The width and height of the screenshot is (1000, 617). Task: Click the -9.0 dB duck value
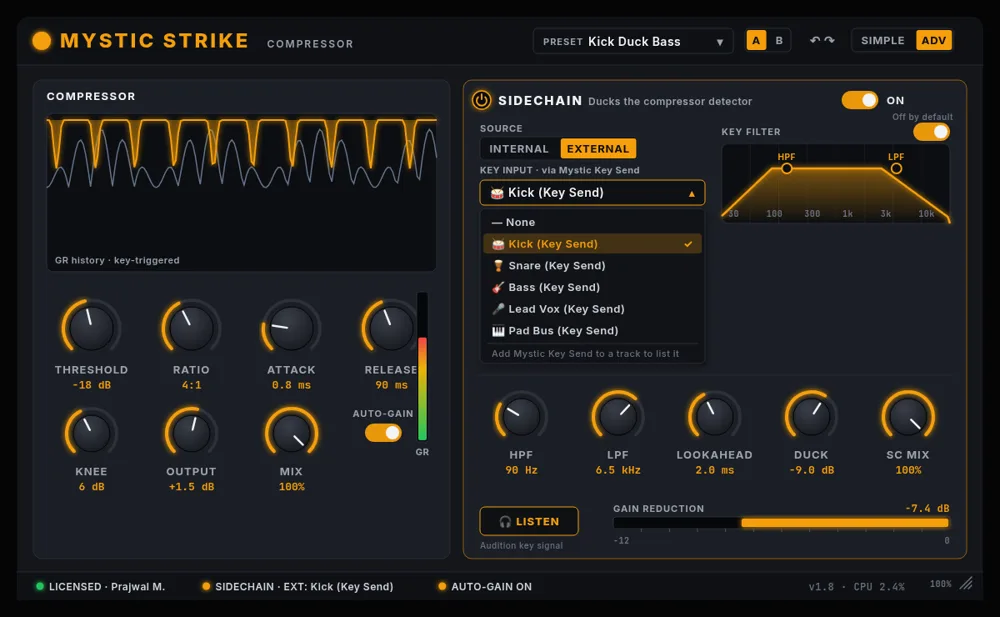811,470
